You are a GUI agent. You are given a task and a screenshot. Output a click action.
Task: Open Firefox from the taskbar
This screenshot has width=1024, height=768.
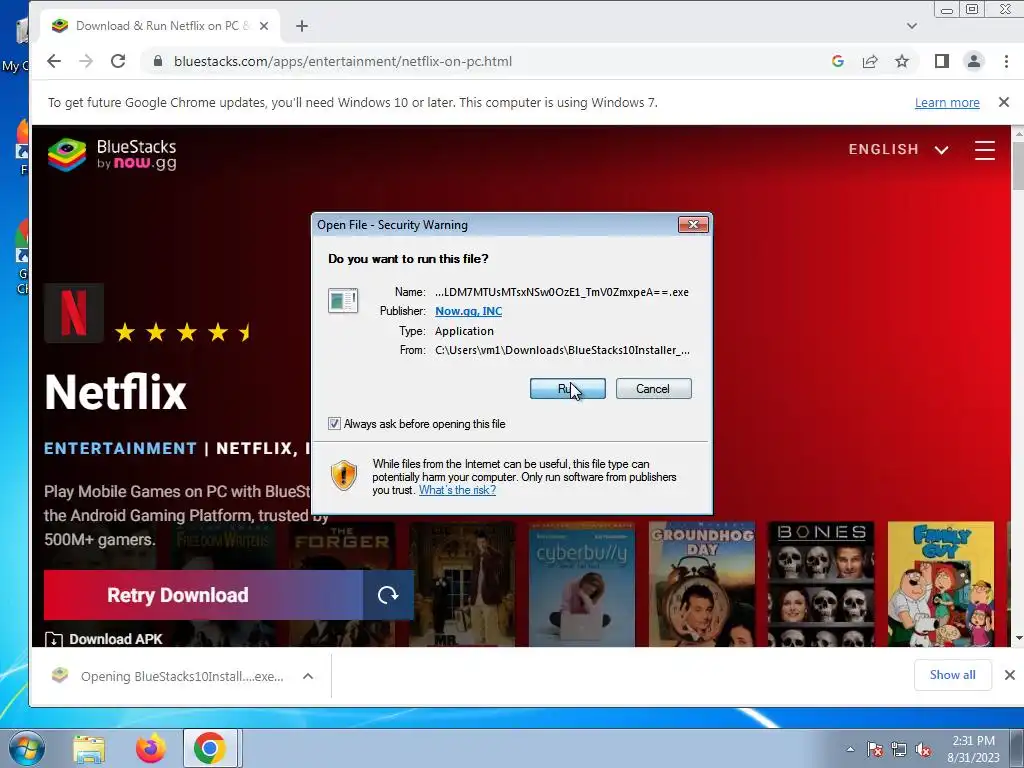coord(151,749)
